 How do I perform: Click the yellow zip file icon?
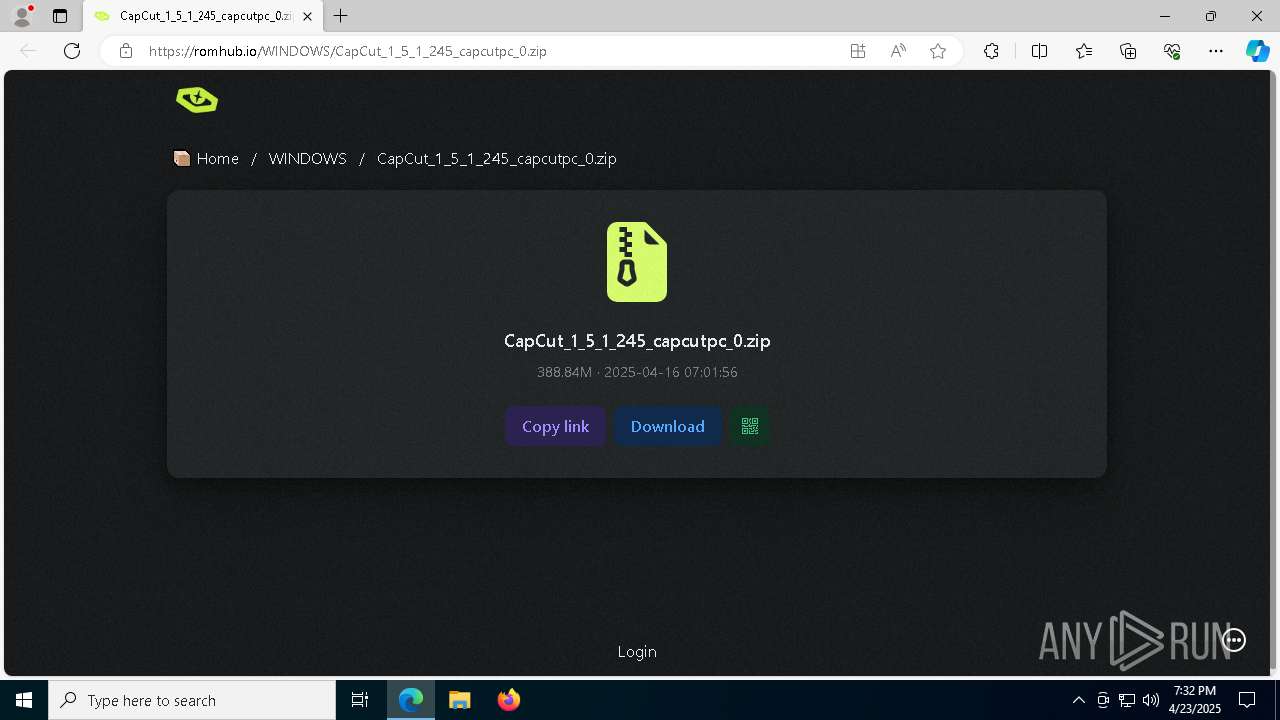(637, 262)
